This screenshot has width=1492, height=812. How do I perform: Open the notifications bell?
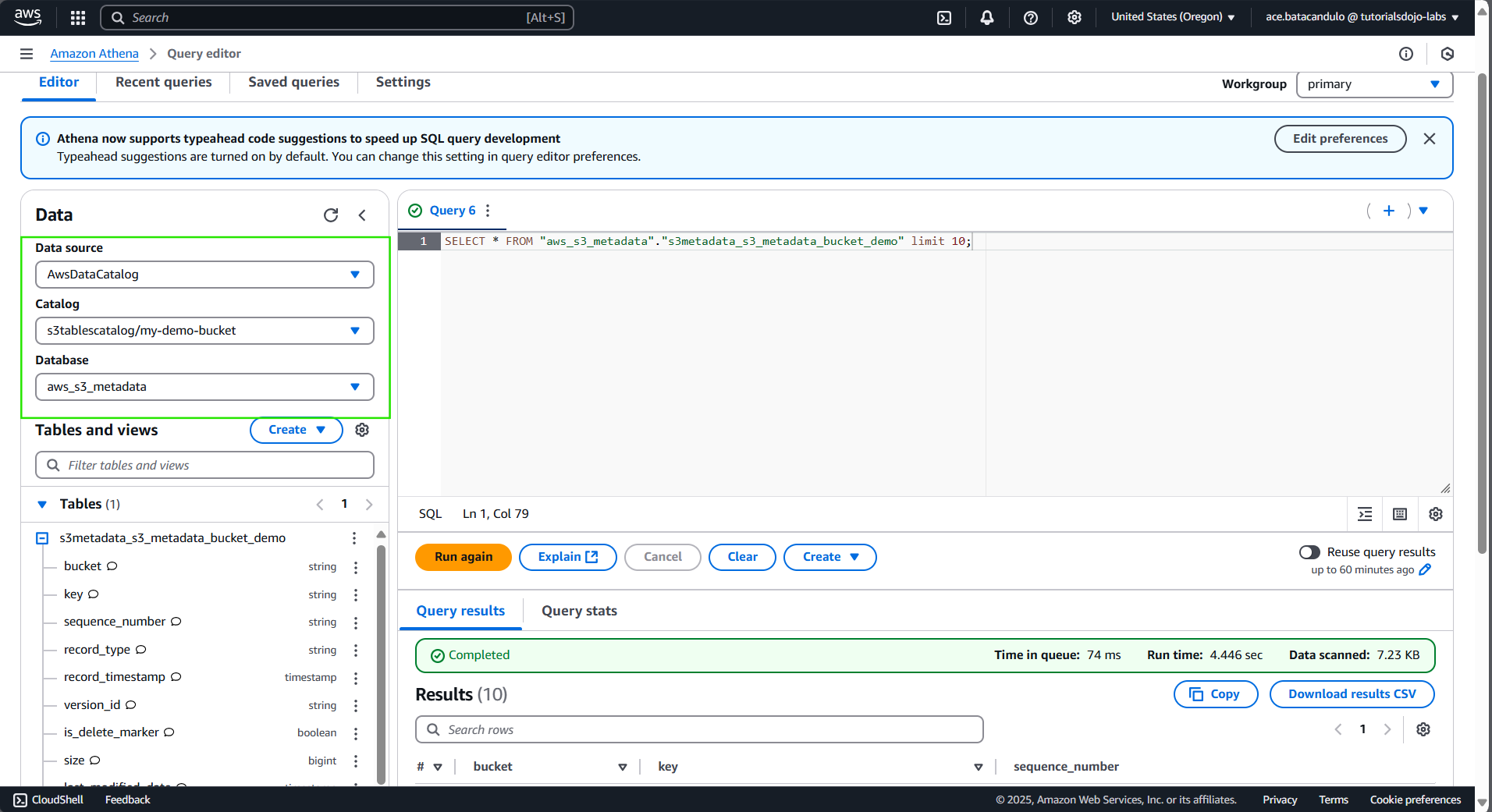point(987,17)
